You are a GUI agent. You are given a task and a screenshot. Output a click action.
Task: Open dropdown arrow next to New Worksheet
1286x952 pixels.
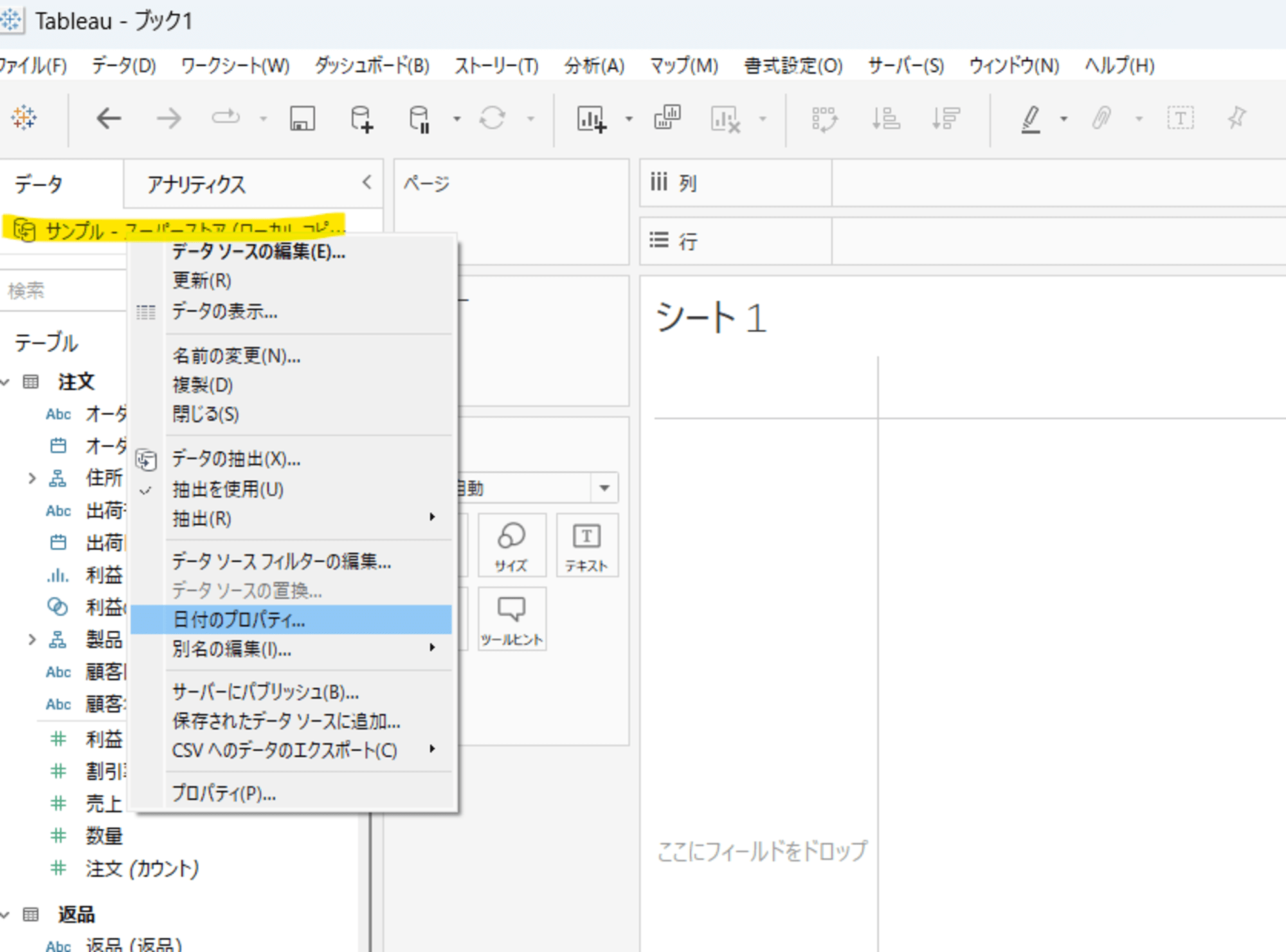click(x=629, y=119)
